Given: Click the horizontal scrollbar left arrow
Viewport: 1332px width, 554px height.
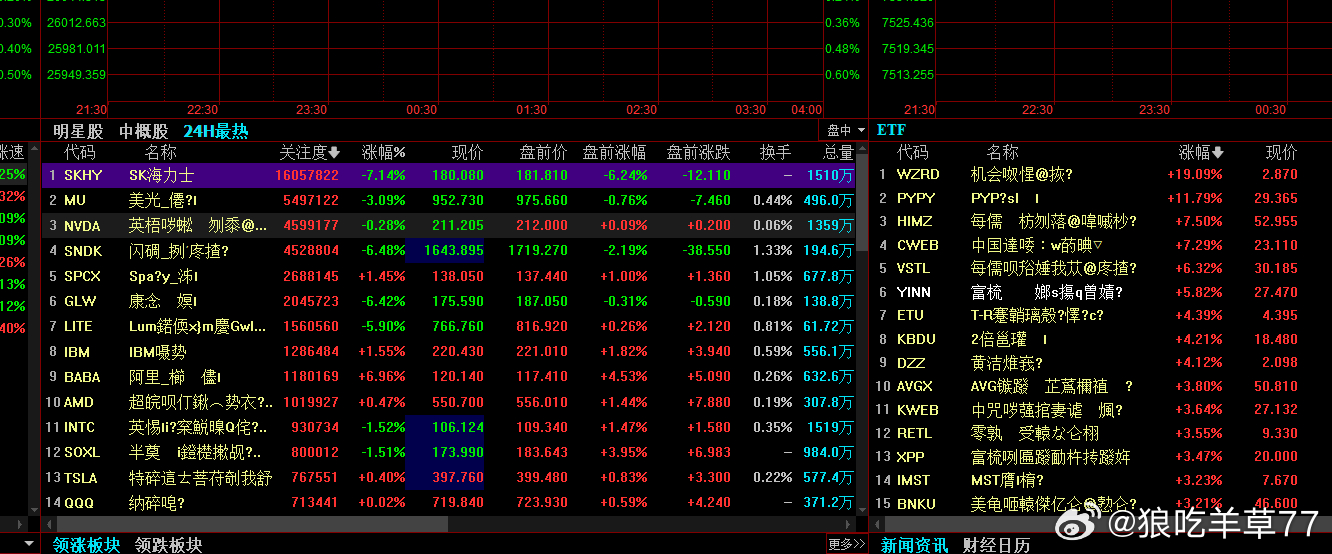Looking at the screenshot, I should [x=49, y=523].
